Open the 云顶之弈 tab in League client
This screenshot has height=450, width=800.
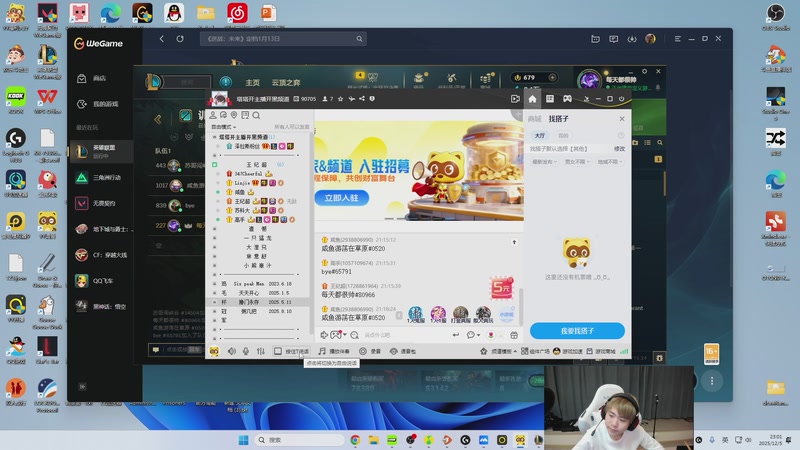pyautogui.click(x=286, y=82)
